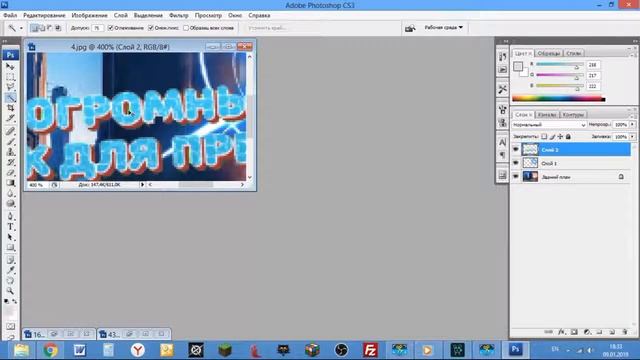
Task: Open the Файл menu
Action: pos(10,15)
